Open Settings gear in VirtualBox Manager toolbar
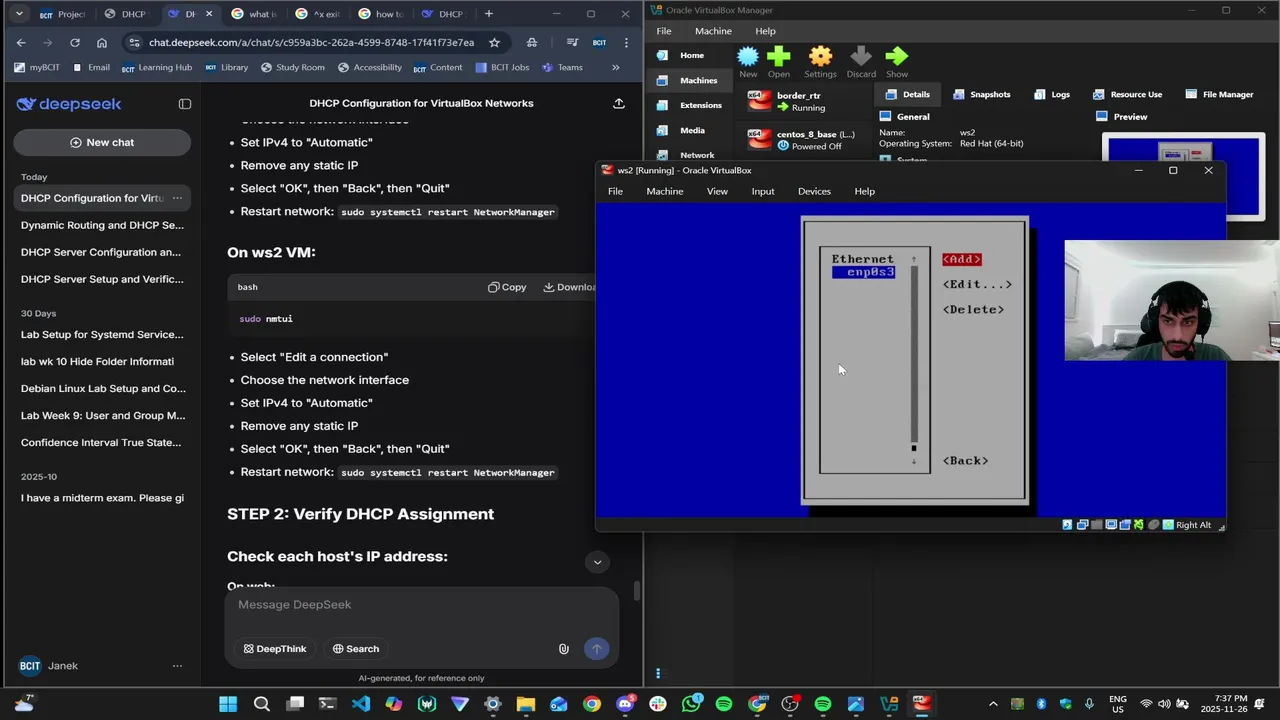1280x720 pixels. coord(820,62)
